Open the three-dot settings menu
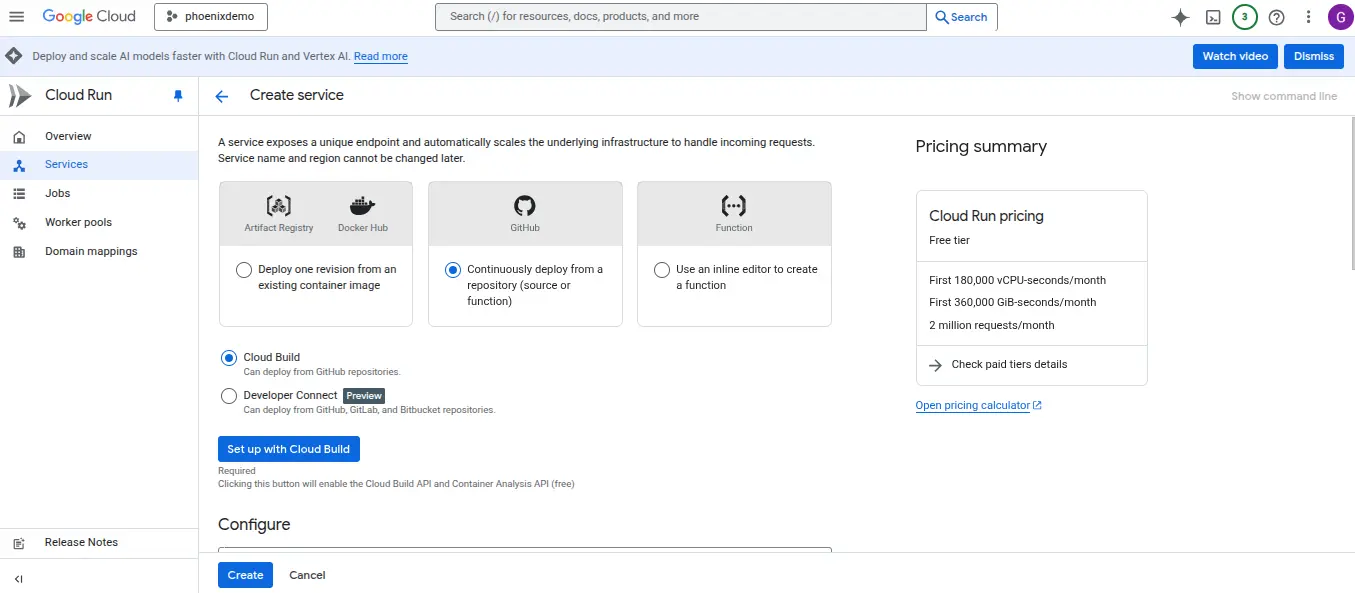 [x=1308, y=17]
